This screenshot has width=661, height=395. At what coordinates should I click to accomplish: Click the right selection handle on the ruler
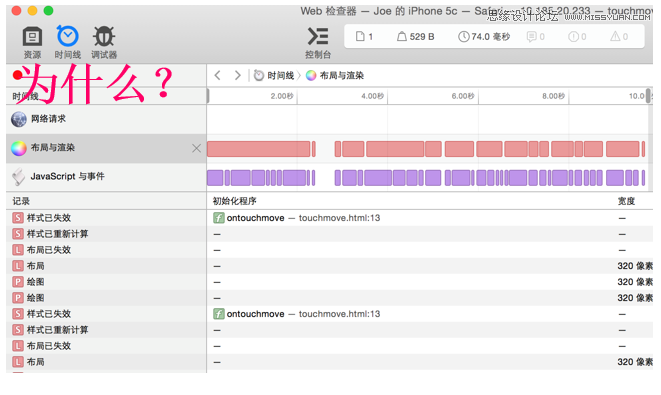pyautogui.click(x=648, y=96)
